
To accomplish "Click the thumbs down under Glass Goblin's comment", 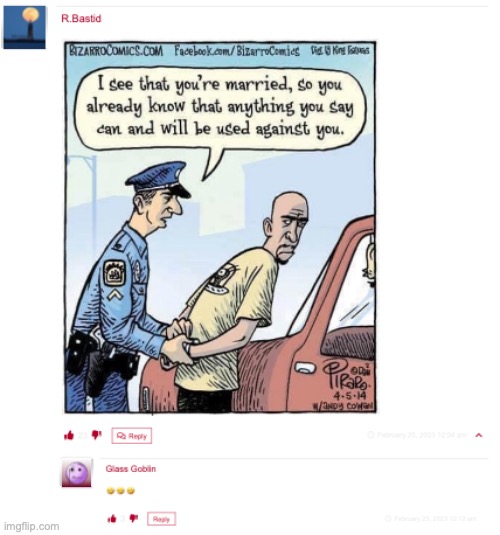I will [133, 518].
